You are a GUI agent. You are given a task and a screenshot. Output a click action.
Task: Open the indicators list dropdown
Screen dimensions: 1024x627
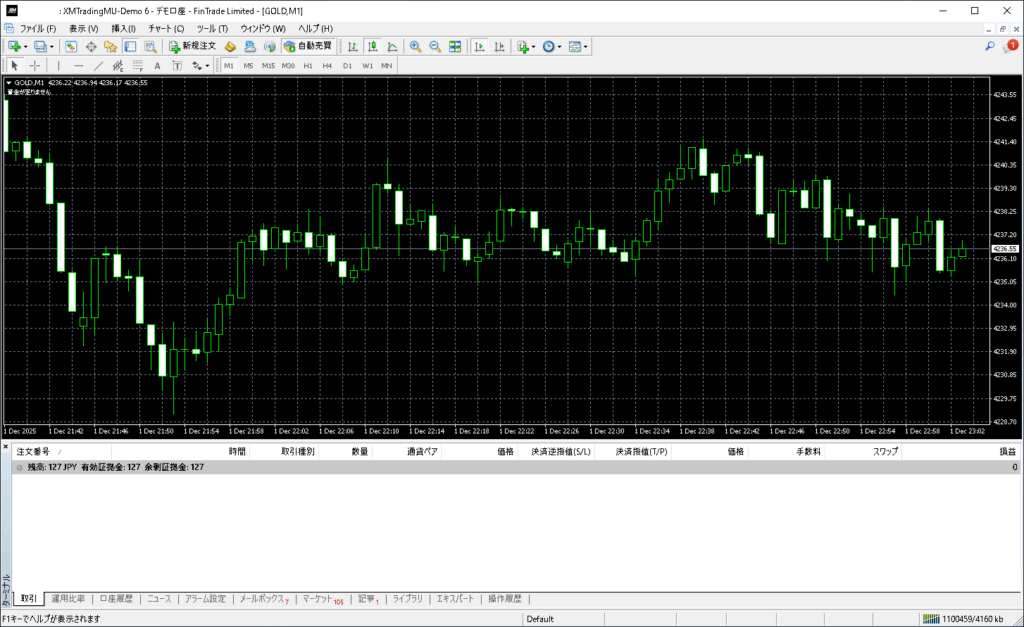[534, 46]
